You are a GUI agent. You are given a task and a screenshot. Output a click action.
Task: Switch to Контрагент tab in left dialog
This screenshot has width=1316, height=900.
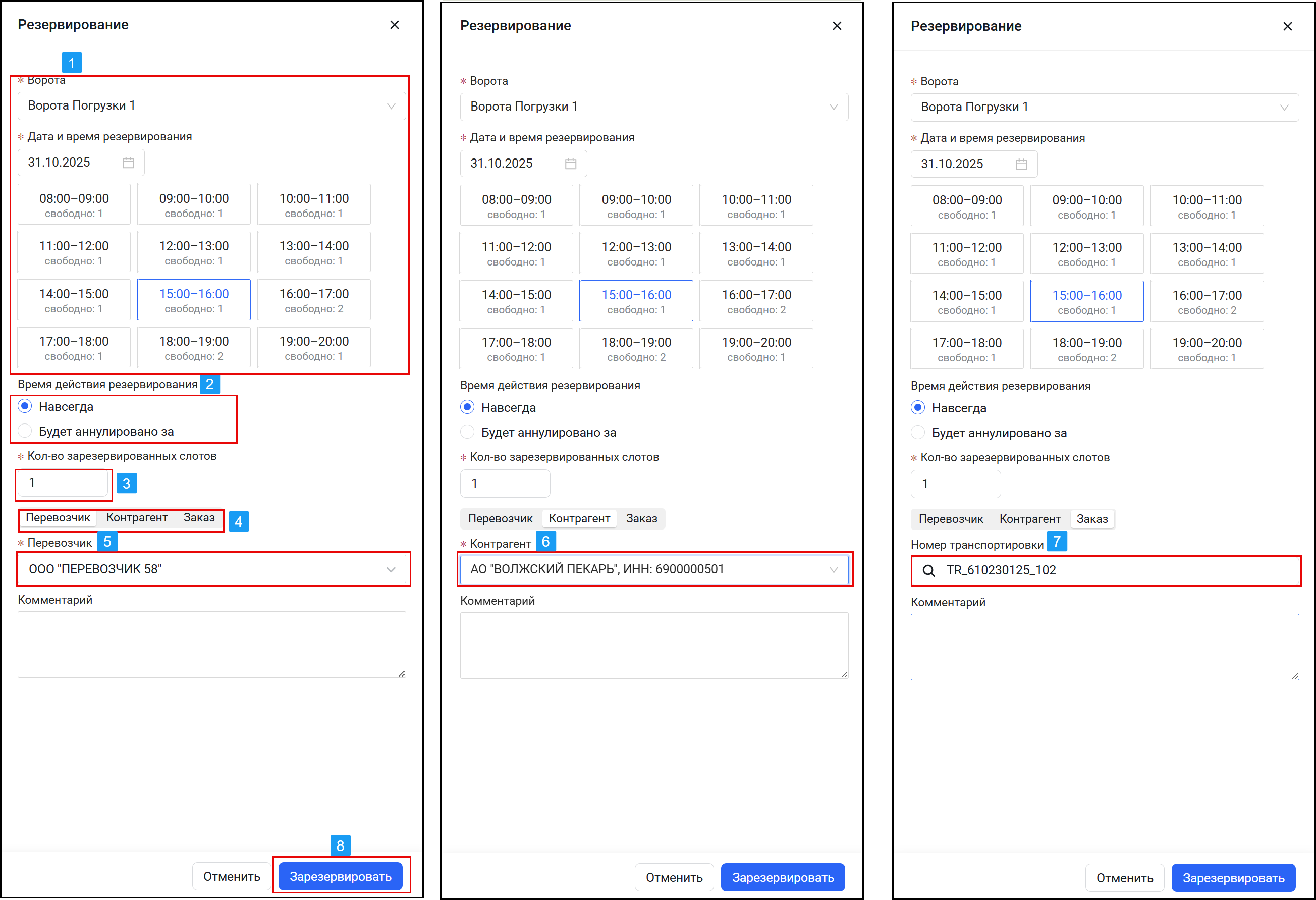137,518
